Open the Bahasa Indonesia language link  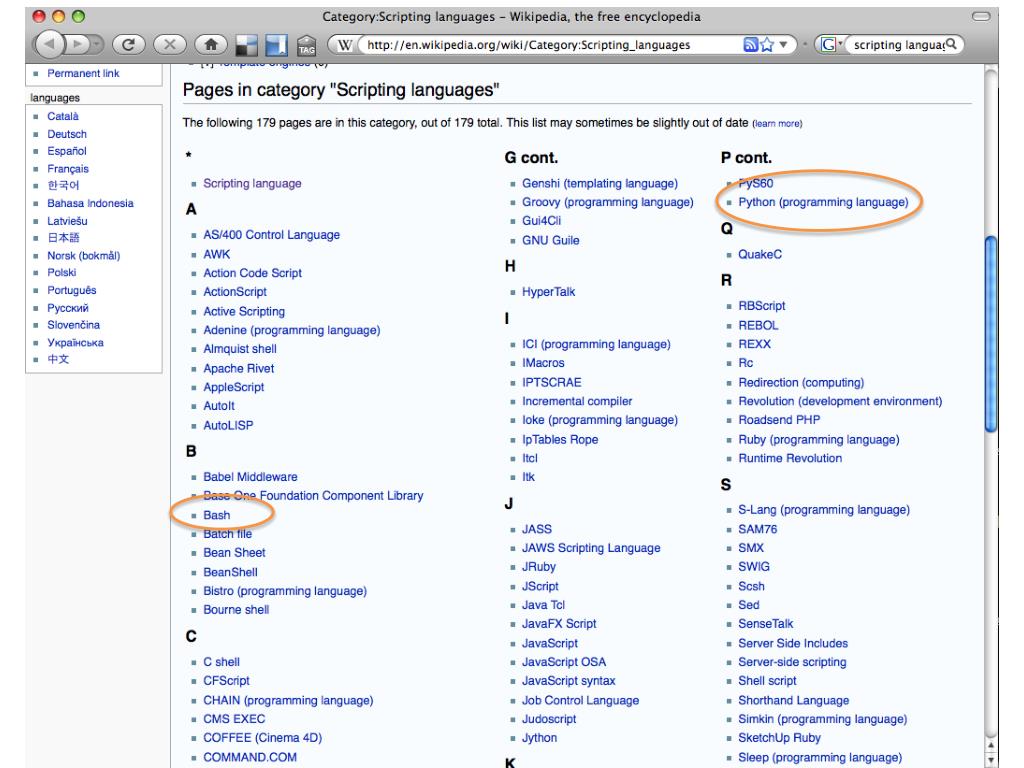point(90,203)
